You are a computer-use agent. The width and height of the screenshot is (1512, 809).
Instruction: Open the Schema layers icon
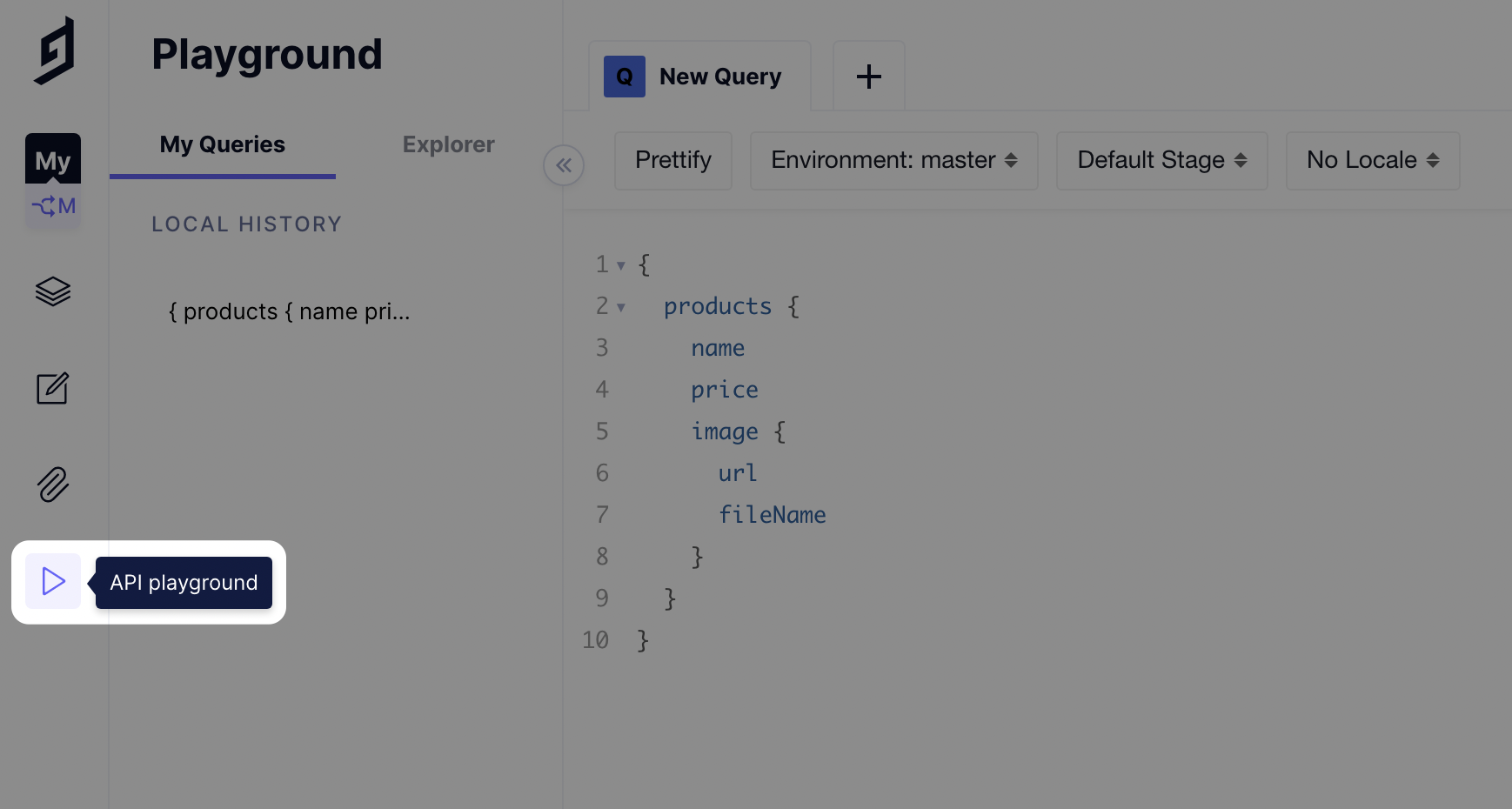point(53,291)
